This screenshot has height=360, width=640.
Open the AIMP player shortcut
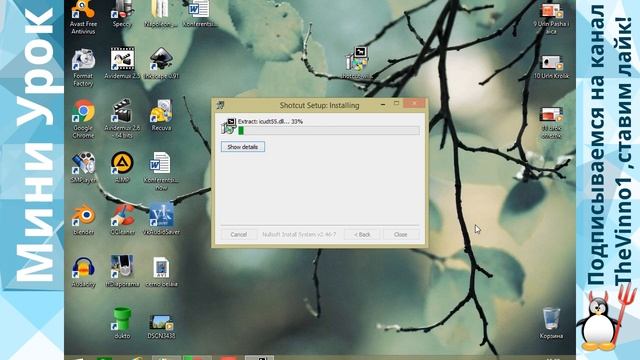pyautogui.click(x=122, y=167)
